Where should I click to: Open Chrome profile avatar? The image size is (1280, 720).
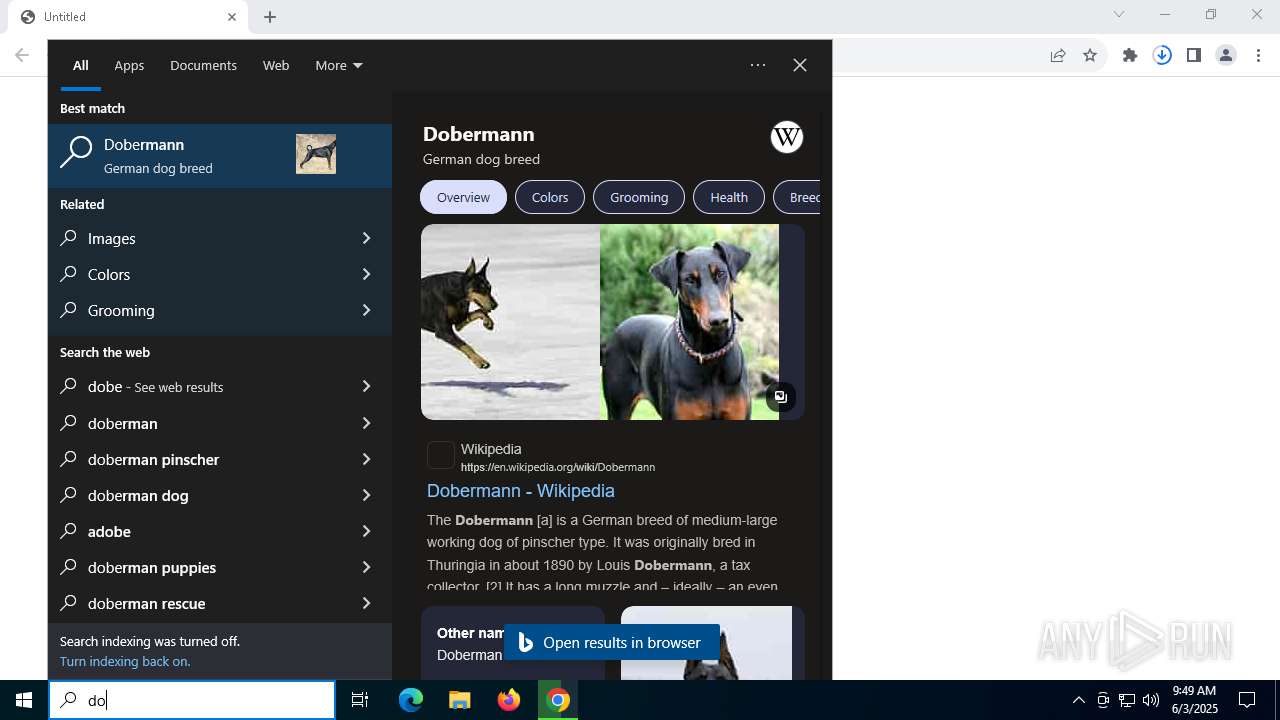tap(1226, 55)
